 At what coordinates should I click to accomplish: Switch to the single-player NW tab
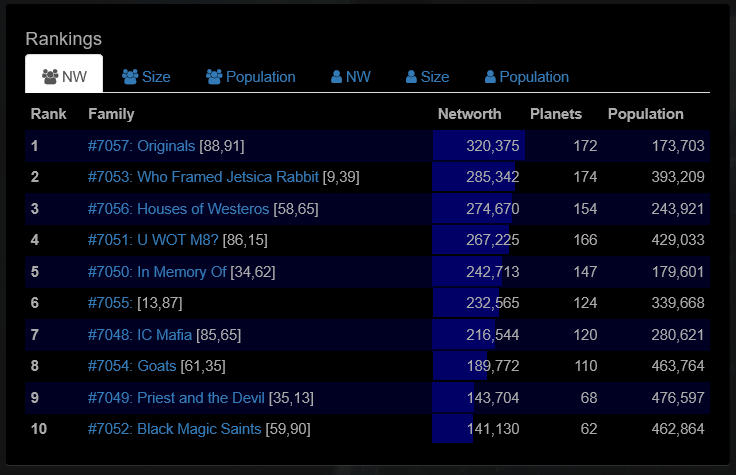(351, 77)
